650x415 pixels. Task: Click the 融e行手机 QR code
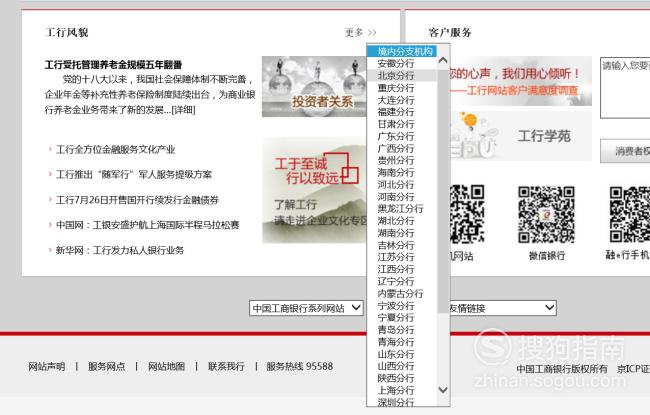(x=629, y=215)
